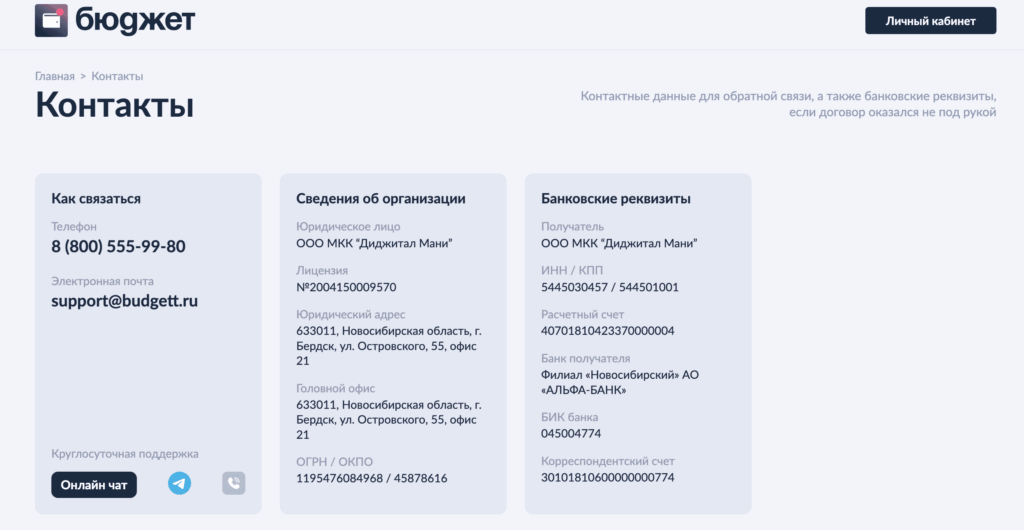Click the license number №2004150009570

click(x=346, y=287)
